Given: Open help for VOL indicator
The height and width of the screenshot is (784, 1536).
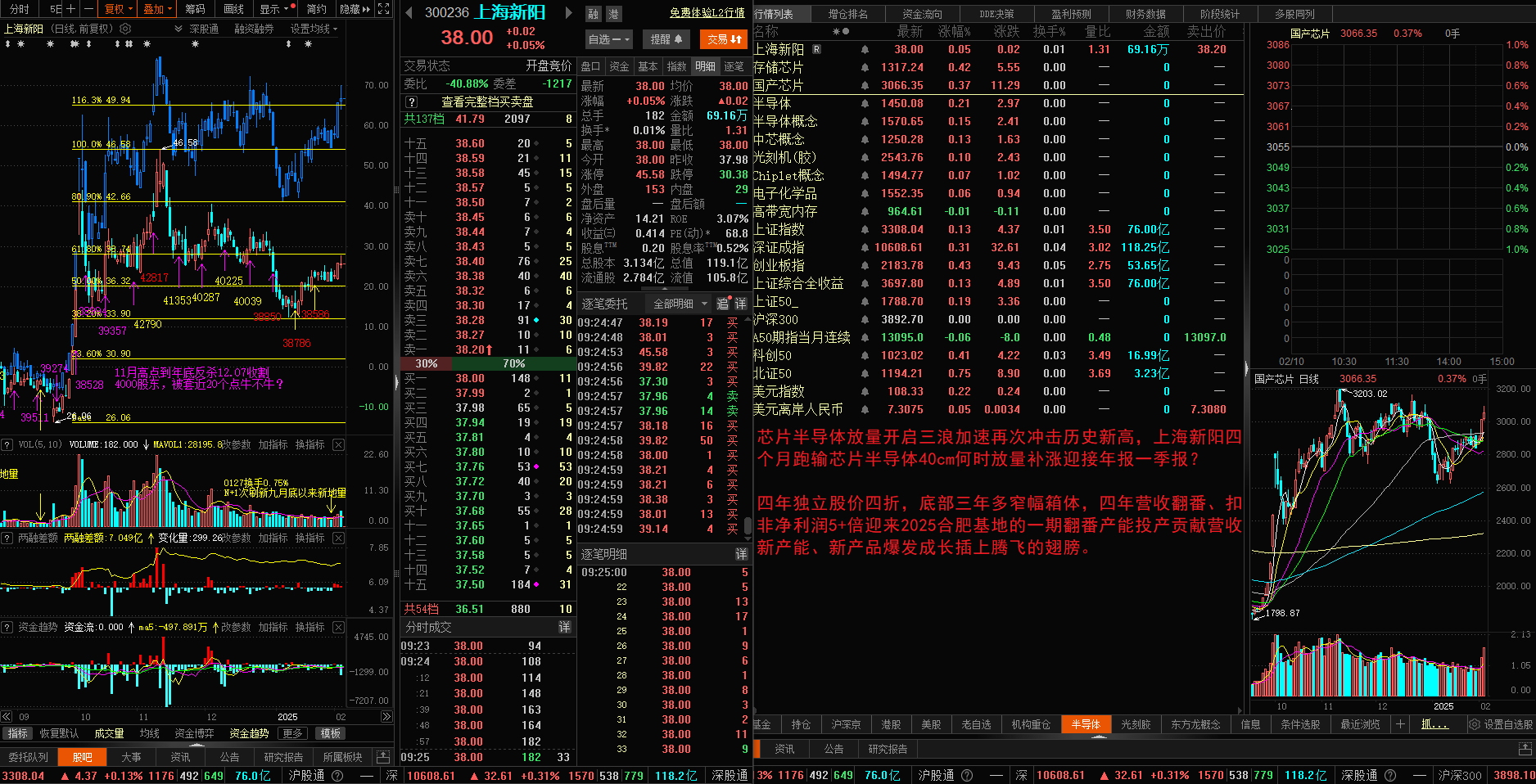Looking at the screenshot, I should tap(7, 444).
